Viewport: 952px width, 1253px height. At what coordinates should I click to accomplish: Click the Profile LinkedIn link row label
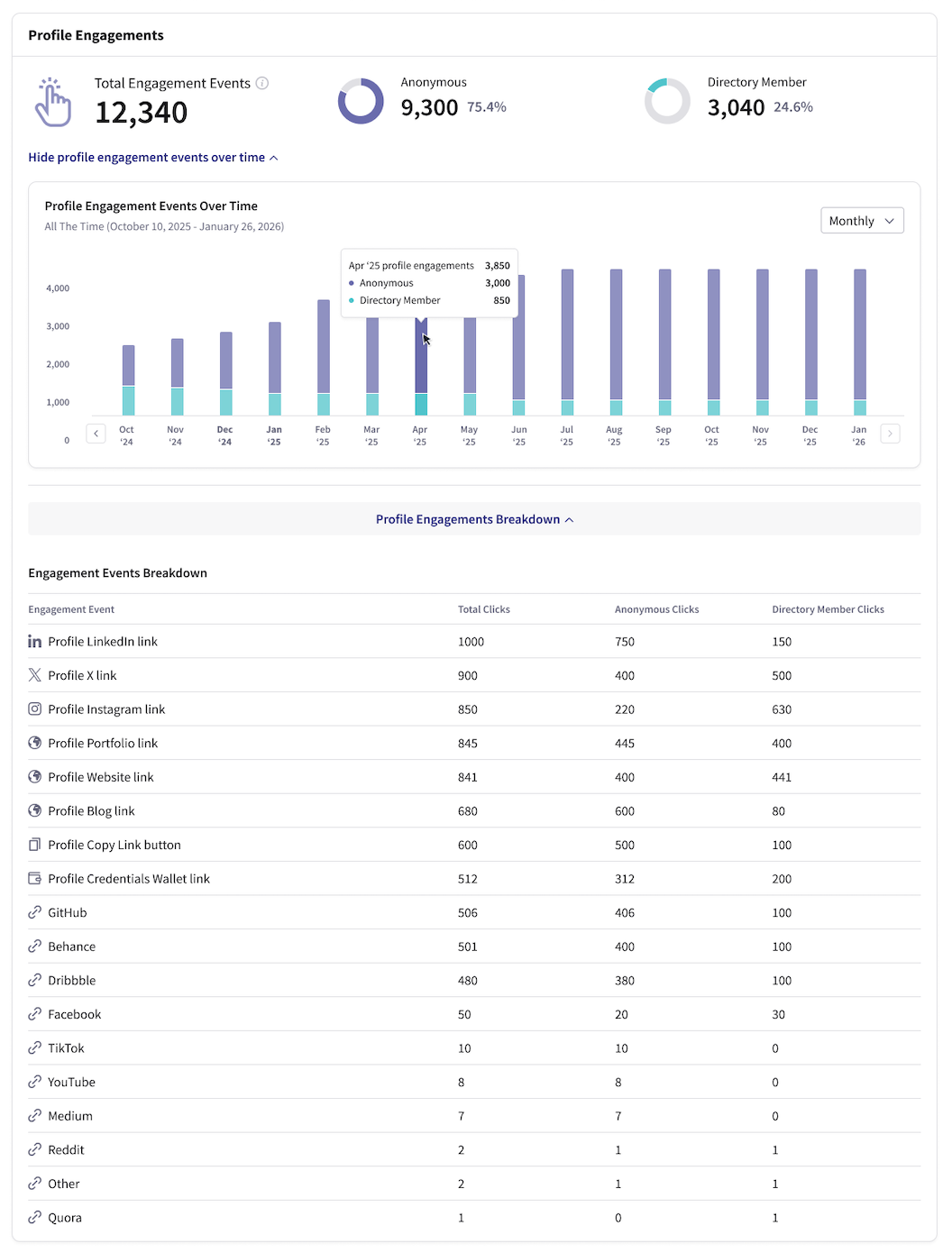pos(103,642)
